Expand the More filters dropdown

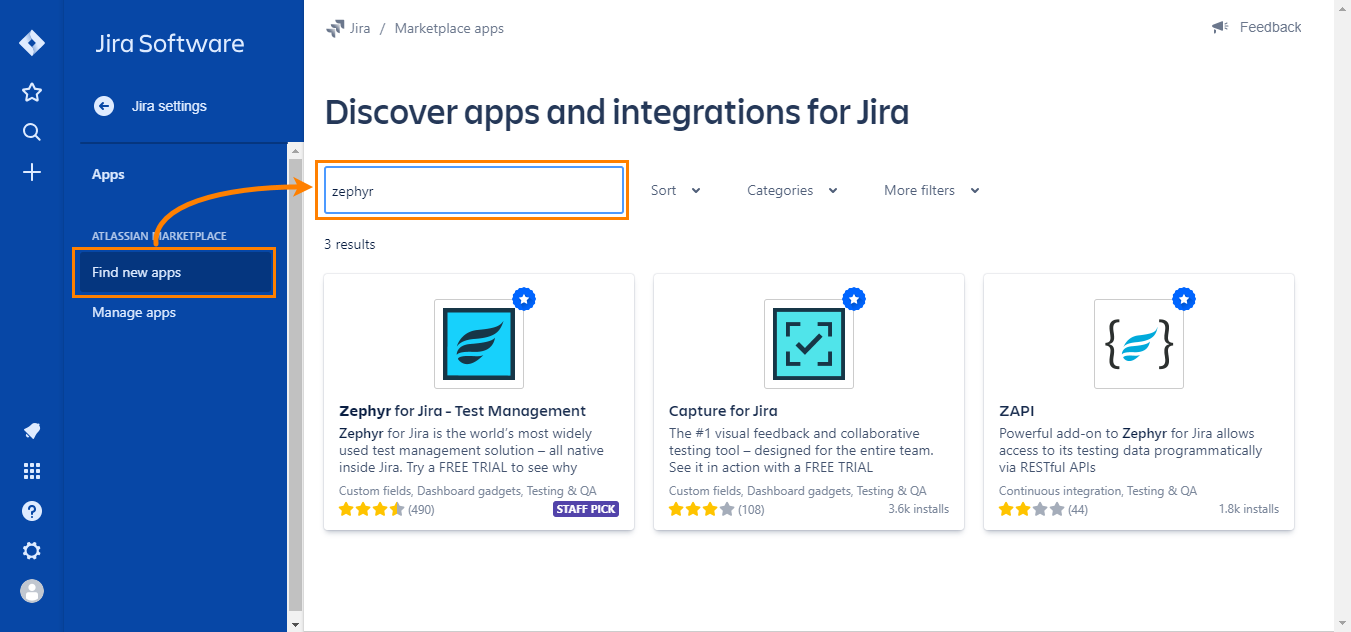(x=932, y=190)
